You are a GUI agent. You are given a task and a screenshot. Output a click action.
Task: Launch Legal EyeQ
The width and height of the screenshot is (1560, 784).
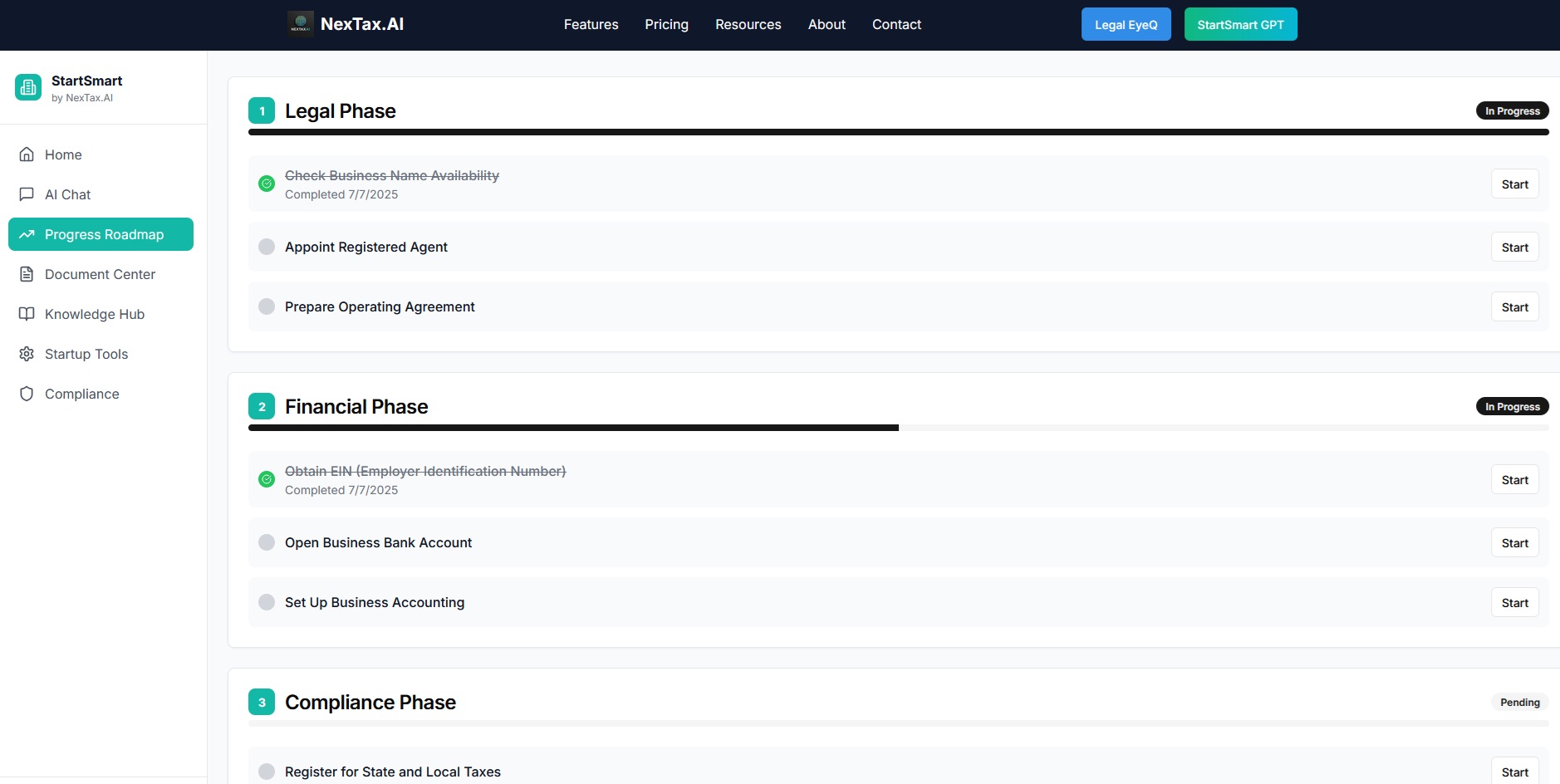click(x=1126, y=24)
